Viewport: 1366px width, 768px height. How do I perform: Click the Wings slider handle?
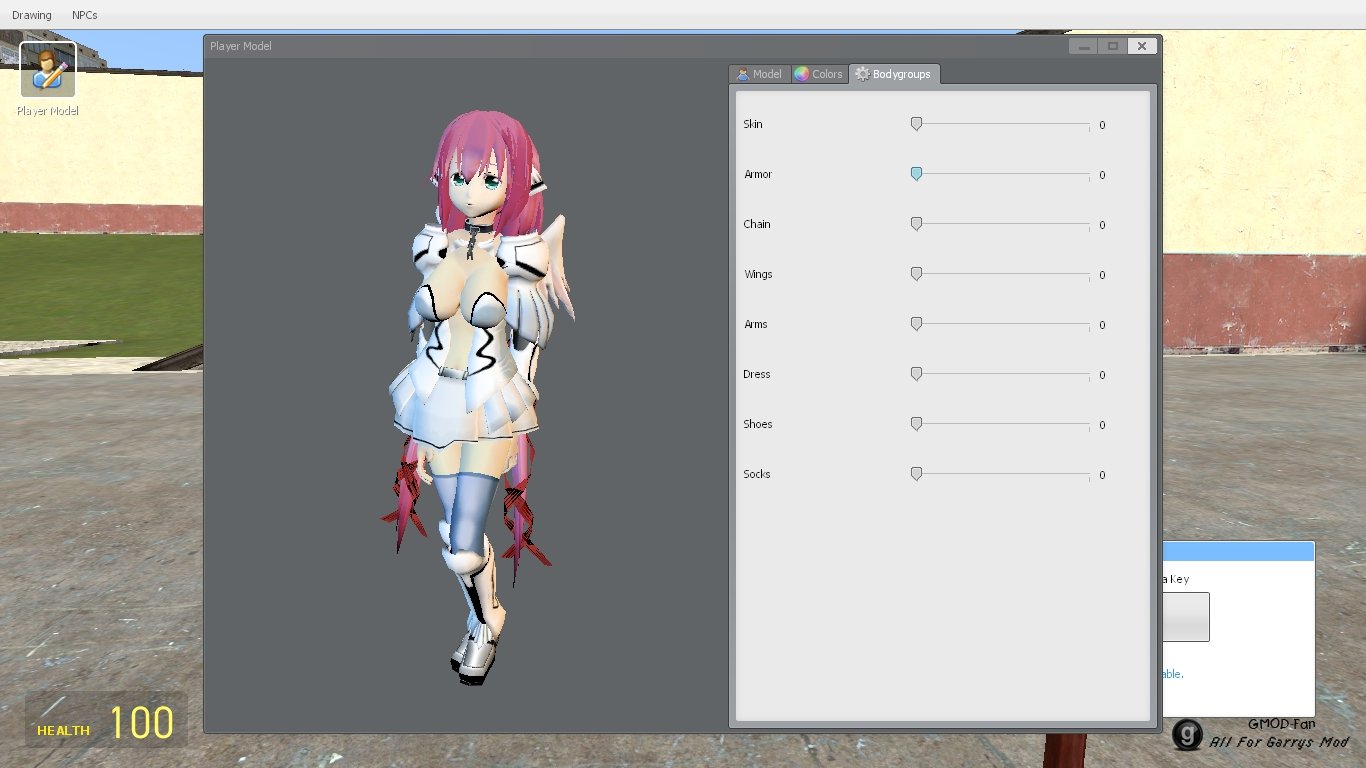916,274
